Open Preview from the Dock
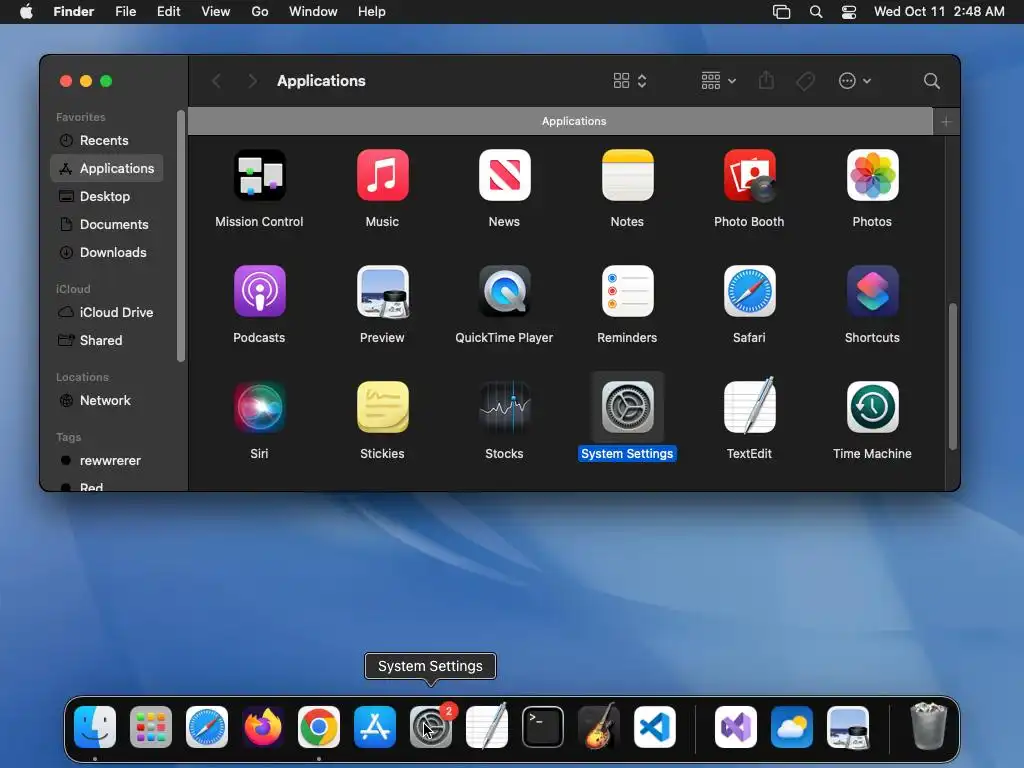Screen dimensions: 1024x768 pos(848,727)
